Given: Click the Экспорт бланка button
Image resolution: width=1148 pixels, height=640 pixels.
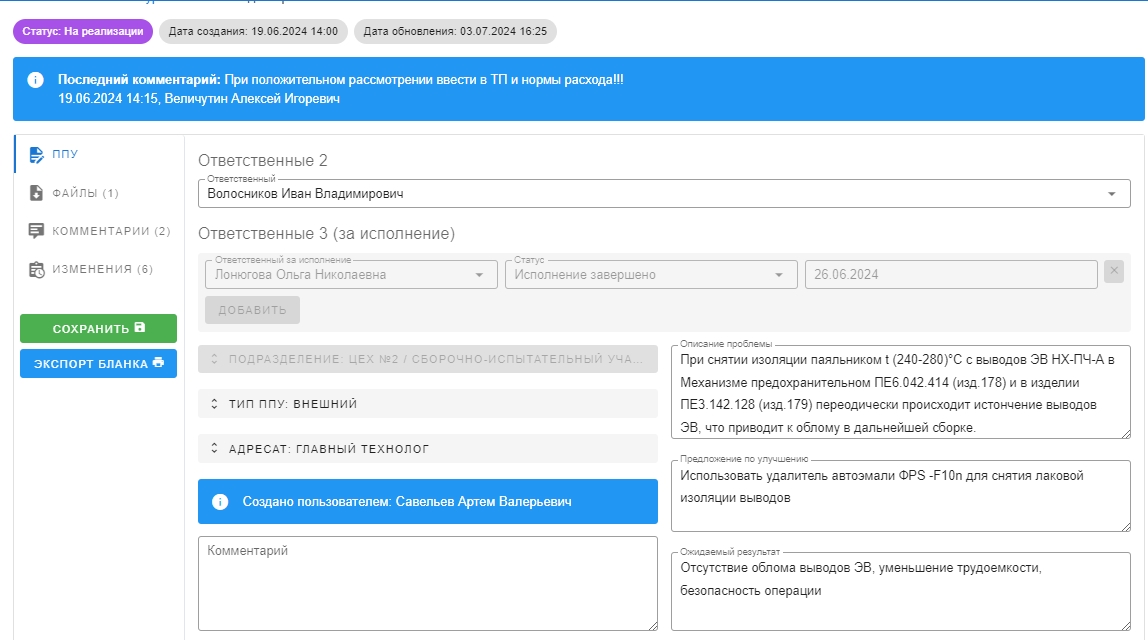Looking at the screenshot, I should click(98, 364).
